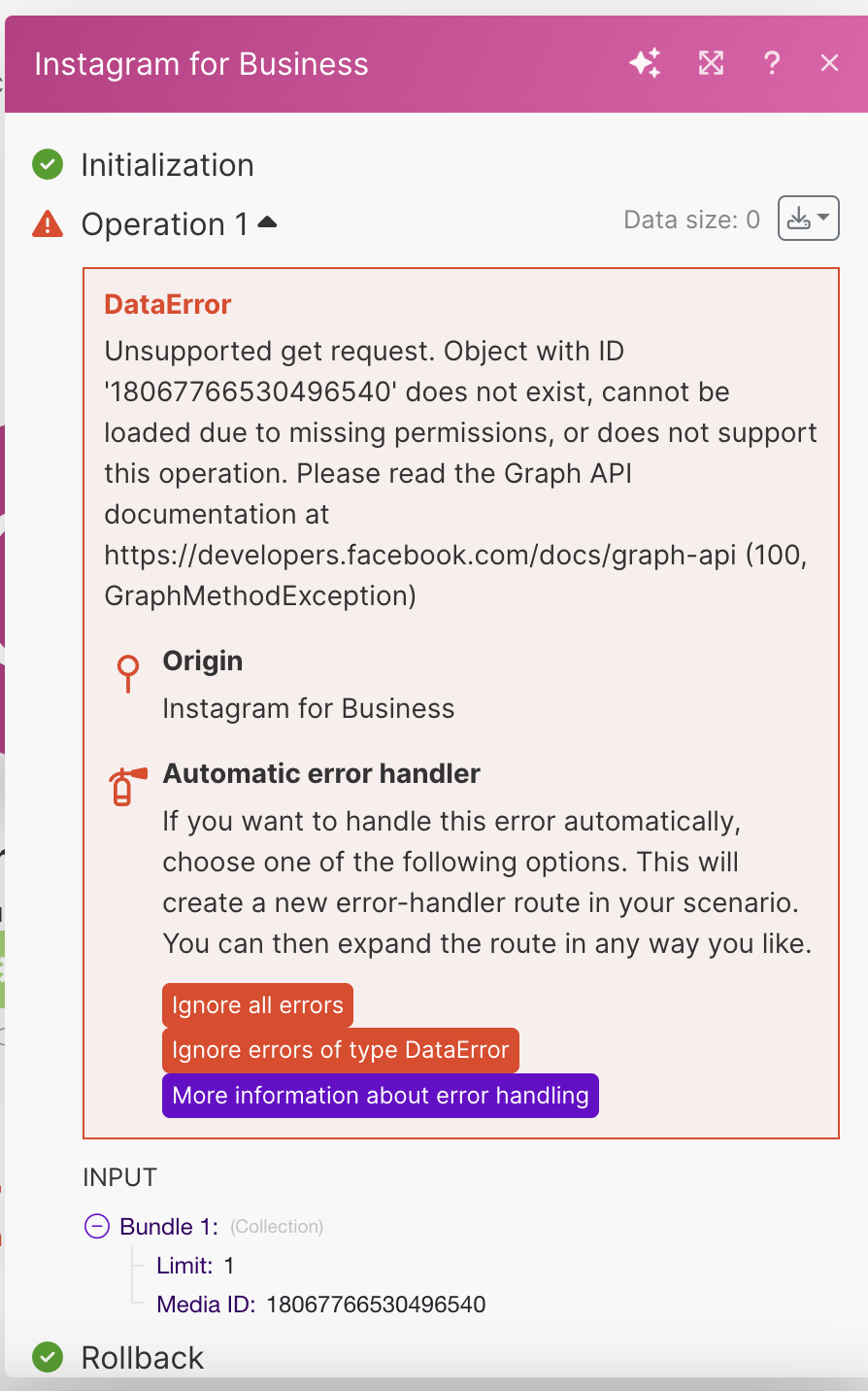Choose Ignore errors of type DataError
The image size is (868, 1391).
pyautogui.click(x=340, y=1050)
